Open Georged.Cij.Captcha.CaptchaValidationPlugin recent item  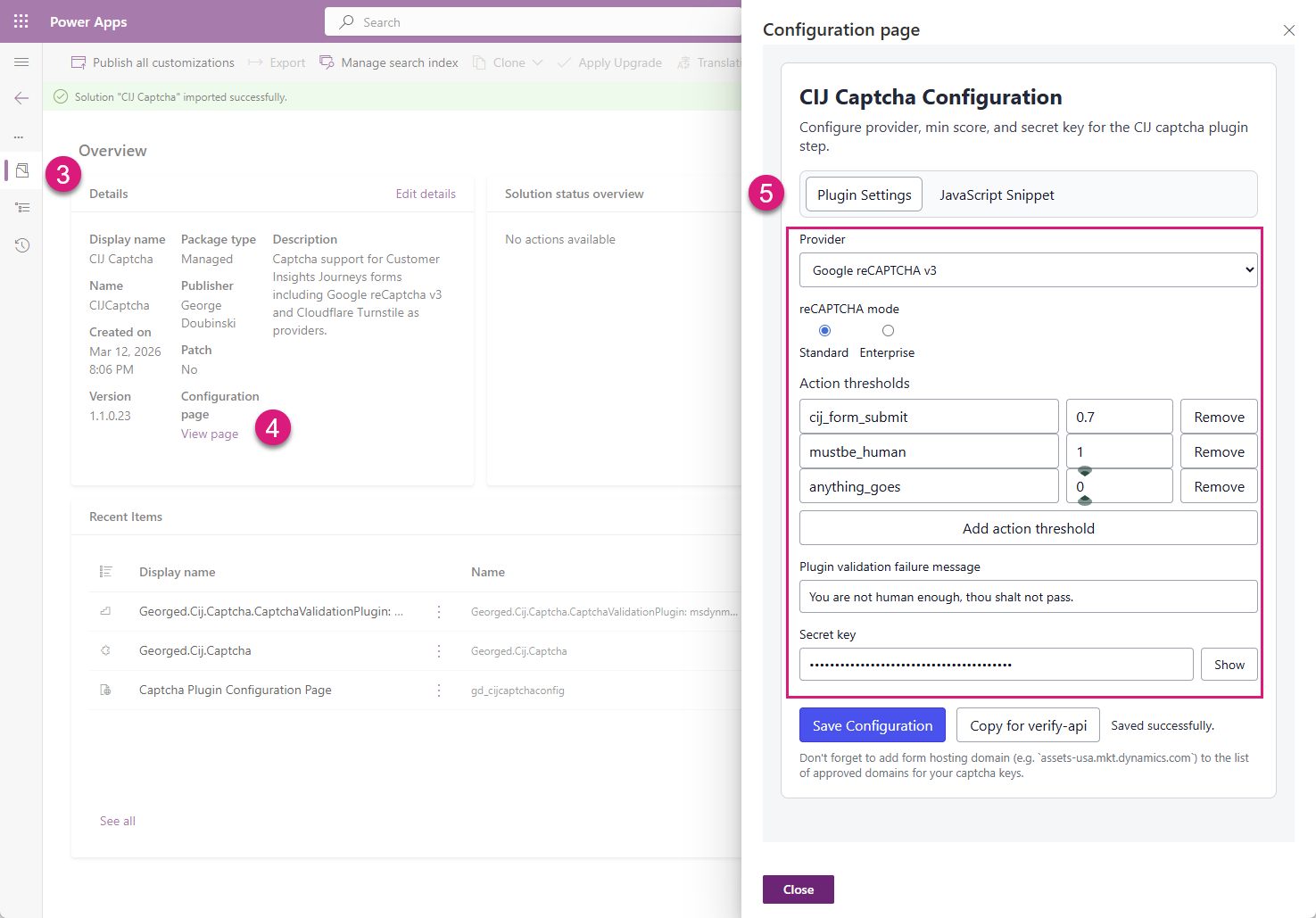point(271,611)
